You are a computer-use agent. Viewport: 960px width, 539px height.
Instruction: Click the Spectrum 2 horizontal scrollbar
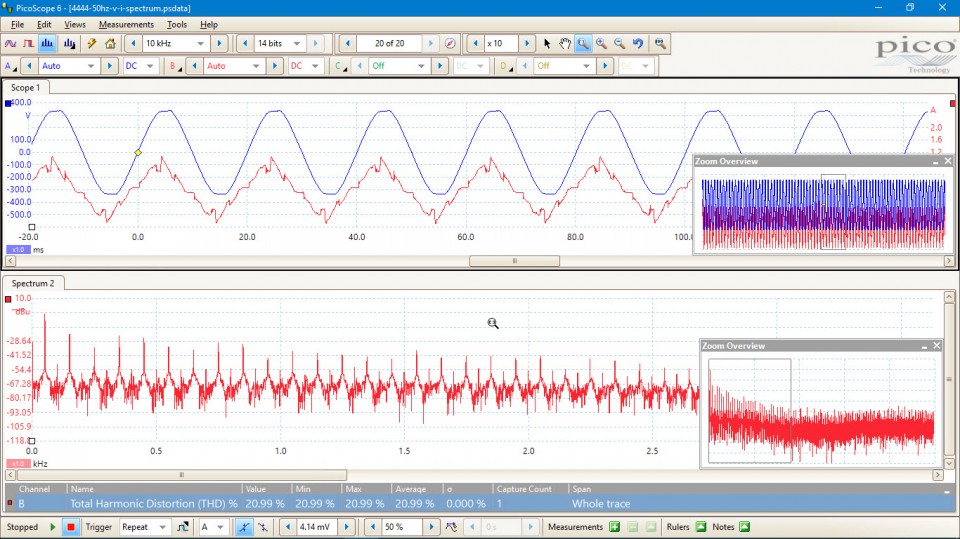(181, 475)
